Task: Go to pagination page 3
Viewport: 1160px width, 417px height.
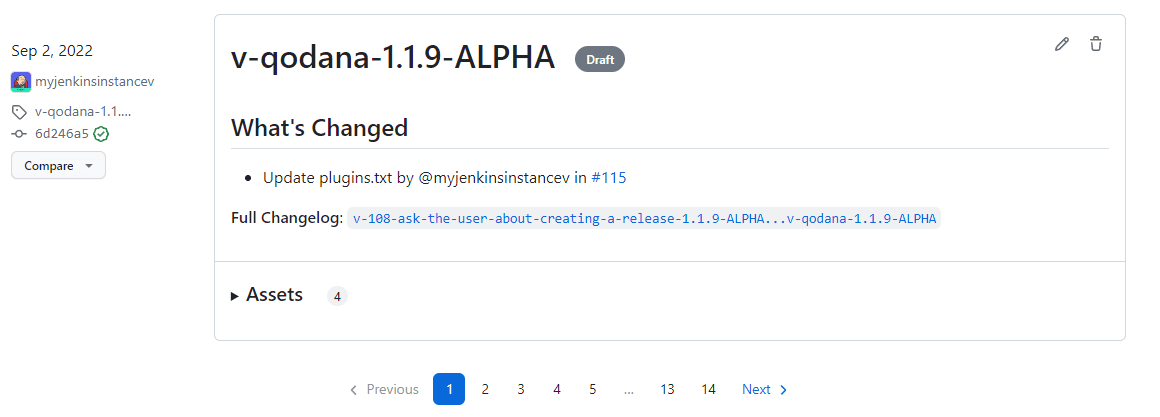Action: (521, 389)
